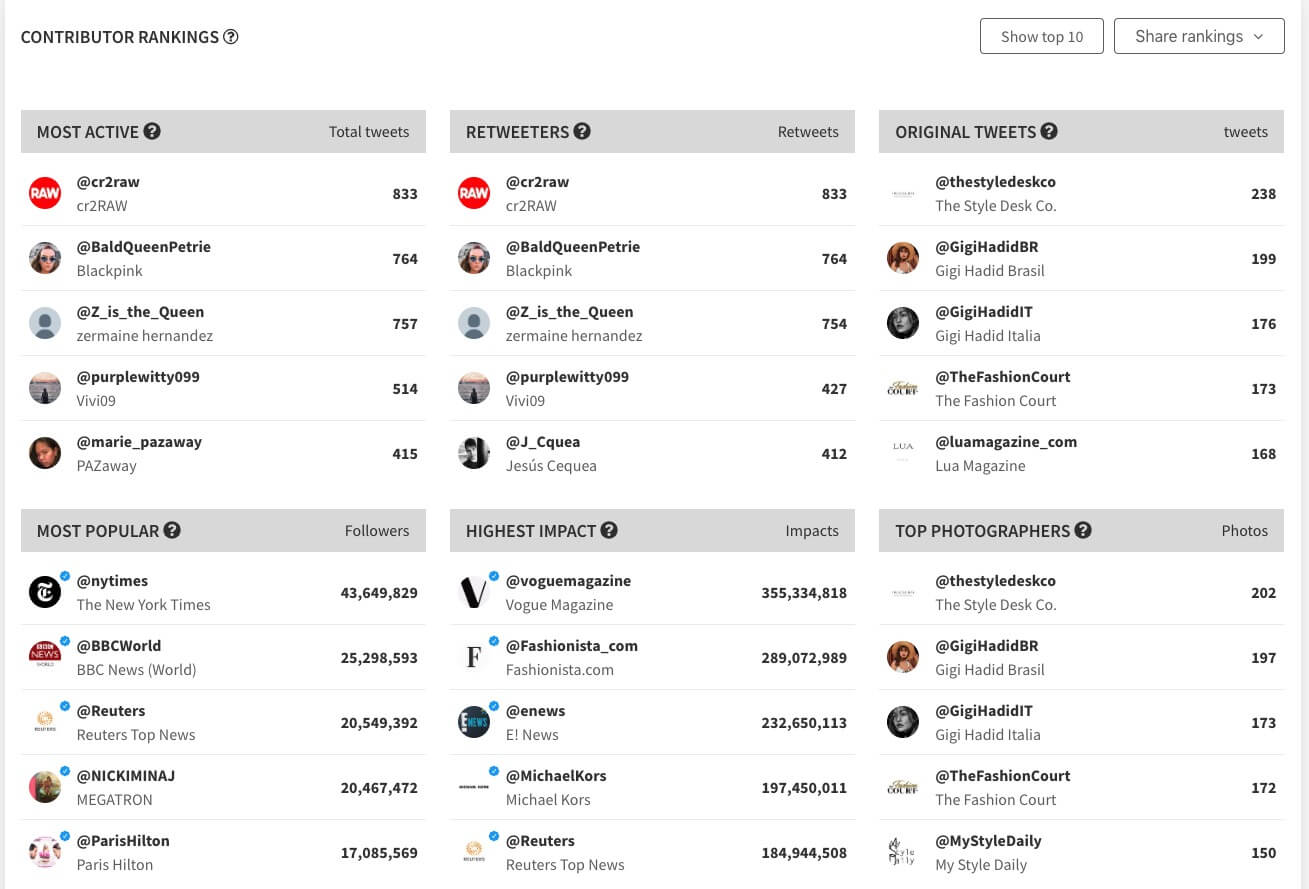Click the Retweeters help icon
The width and height of the screenshot is (1309, 889).
581,130
